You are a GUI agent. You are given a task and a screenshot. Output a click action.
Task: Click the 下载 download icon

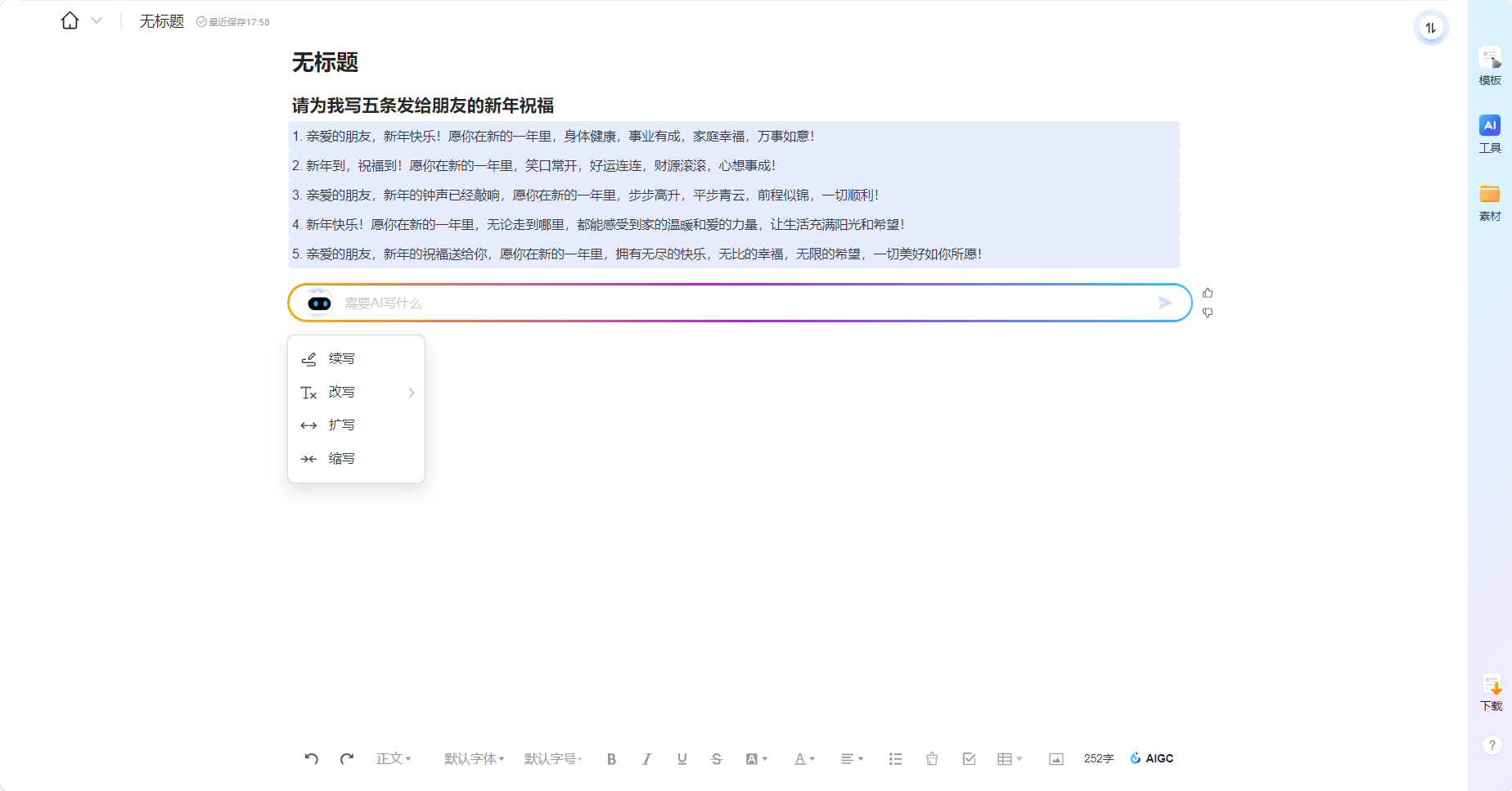[1491, 692]
